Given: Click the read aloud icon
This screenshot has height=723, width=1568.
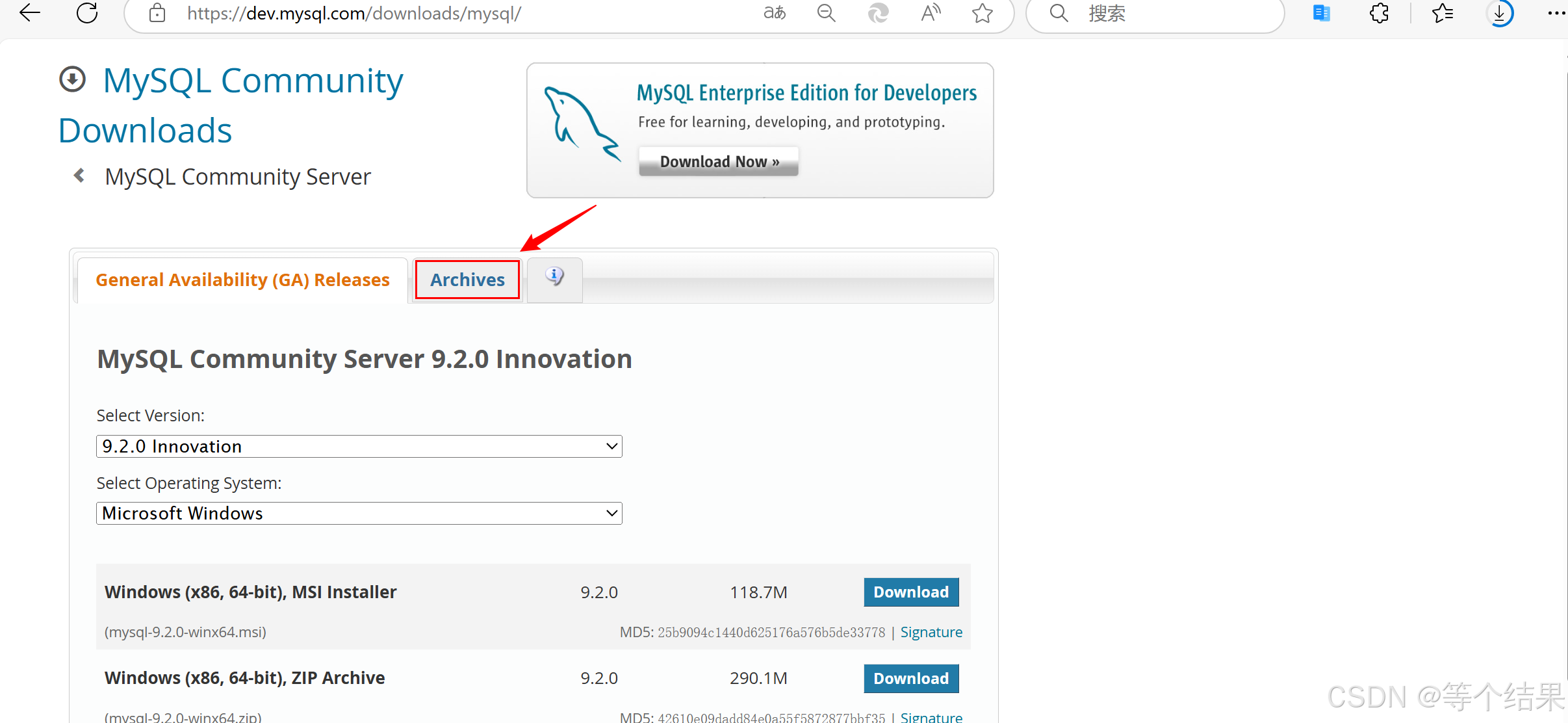Looking at the screenshot, I should pos(931,13).
